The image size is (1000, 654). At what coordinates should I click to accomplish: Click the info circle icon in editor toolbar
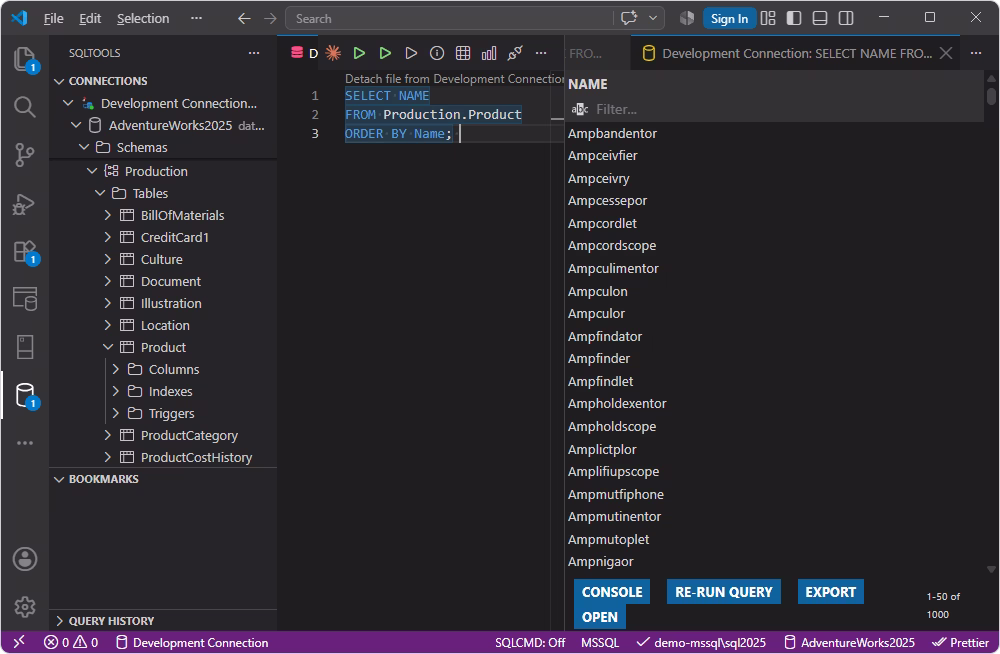pyautogui.click(x=437, y=53)
